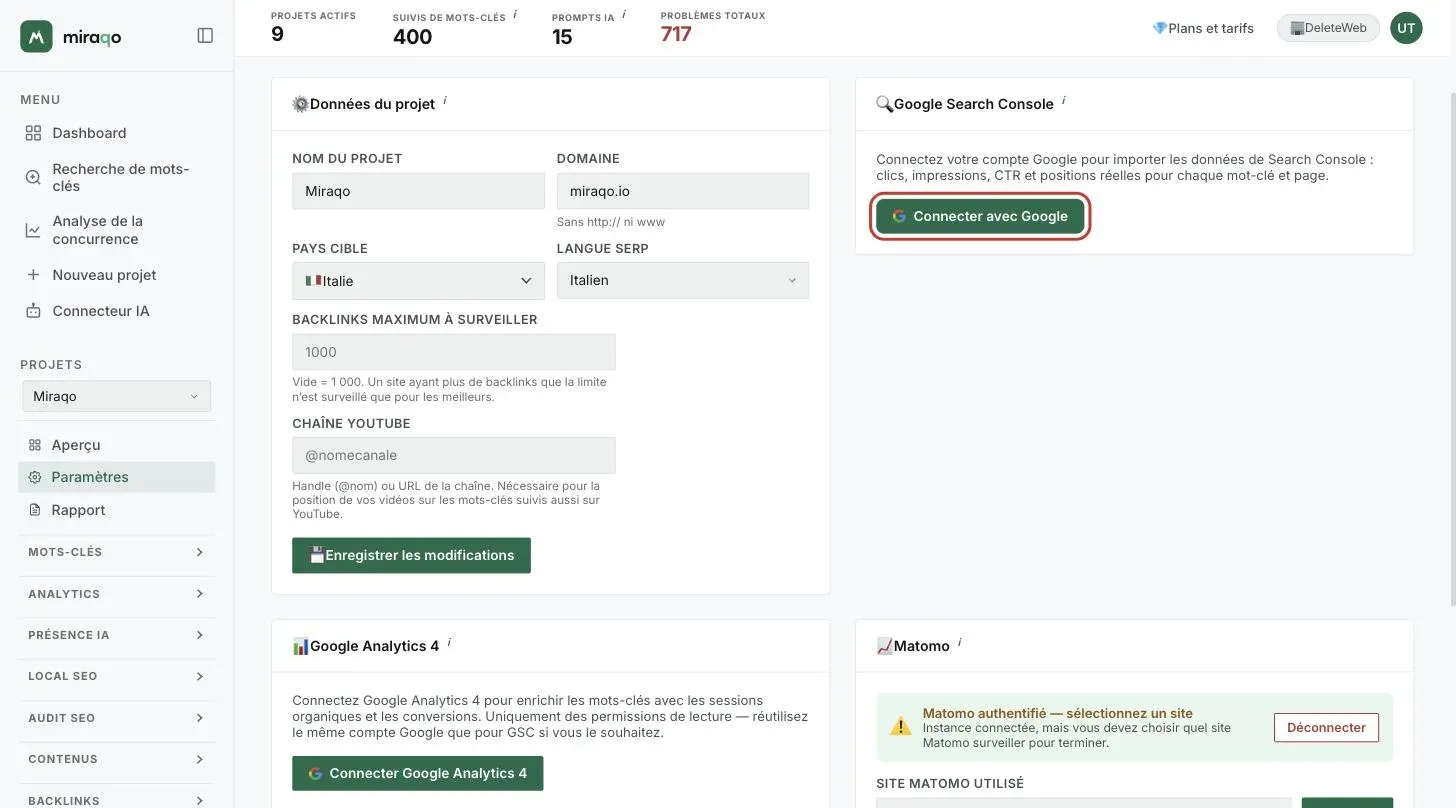
Task: Click the miraqo logo icon
Action: coord(36,36)
